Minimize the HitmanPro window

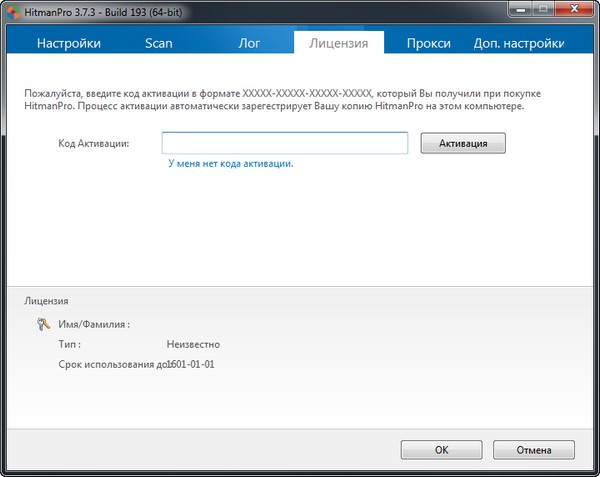[x=520, y=9]
